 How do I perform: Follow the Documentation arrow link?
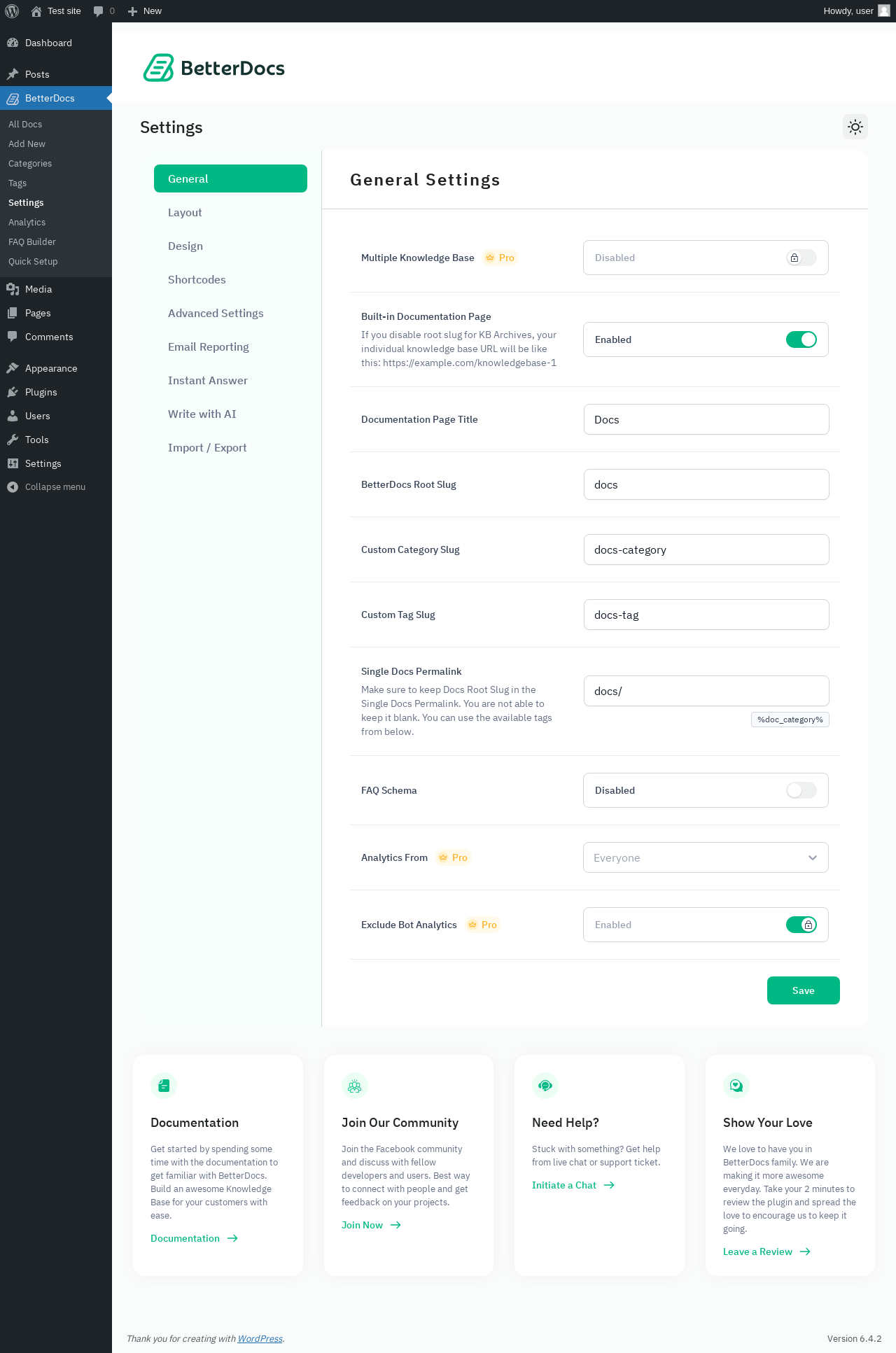click(x=195, y=1238)
